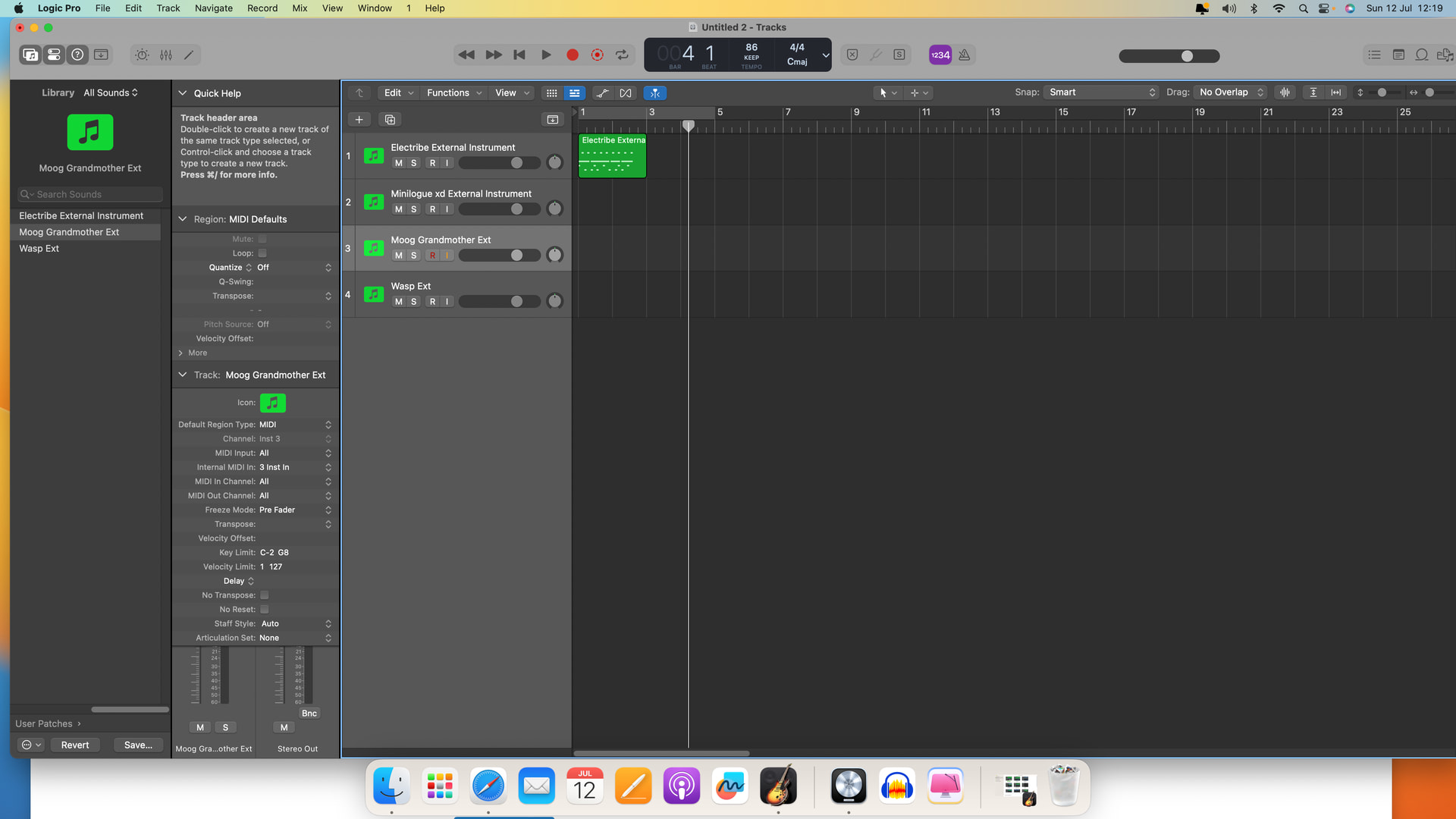Adjust the Wasp Ext track volume slider
The height and width of the screenshot is (819, 1456).
[500, 302]
